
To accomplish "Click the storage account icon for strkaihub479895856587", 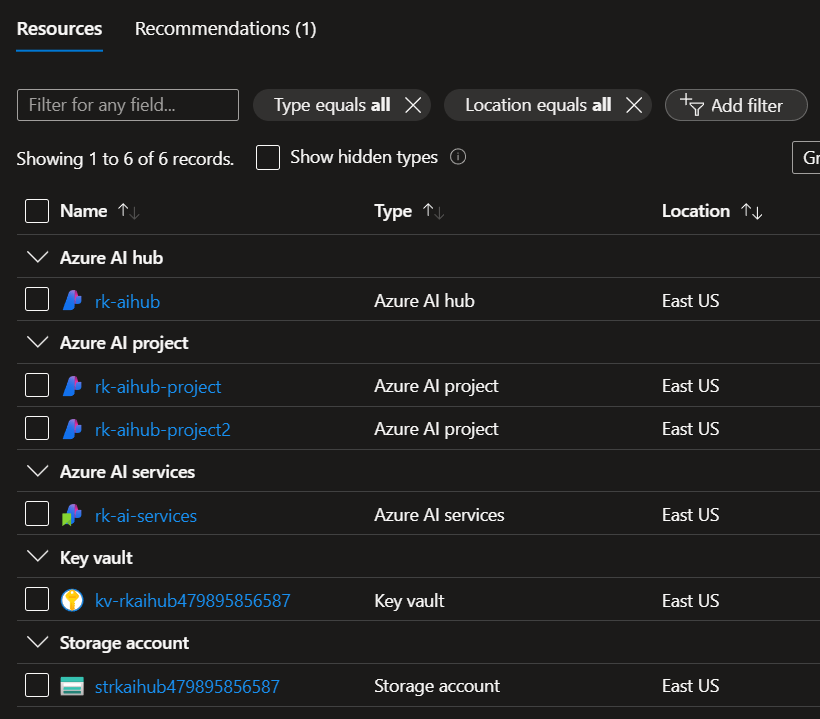I will coord(72,686).
